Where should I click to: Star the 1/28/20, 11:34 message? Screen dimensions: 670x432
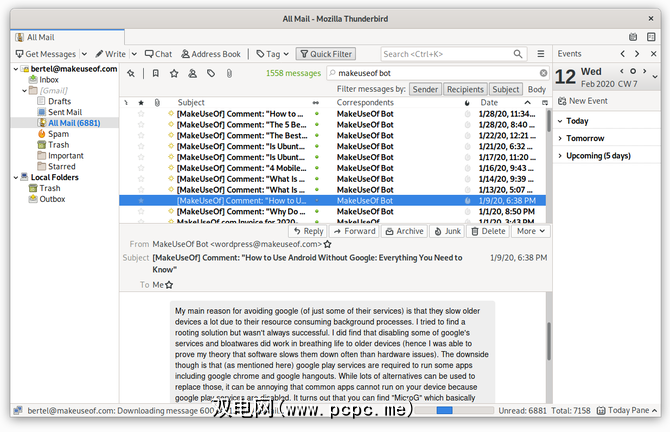[141, 114]
